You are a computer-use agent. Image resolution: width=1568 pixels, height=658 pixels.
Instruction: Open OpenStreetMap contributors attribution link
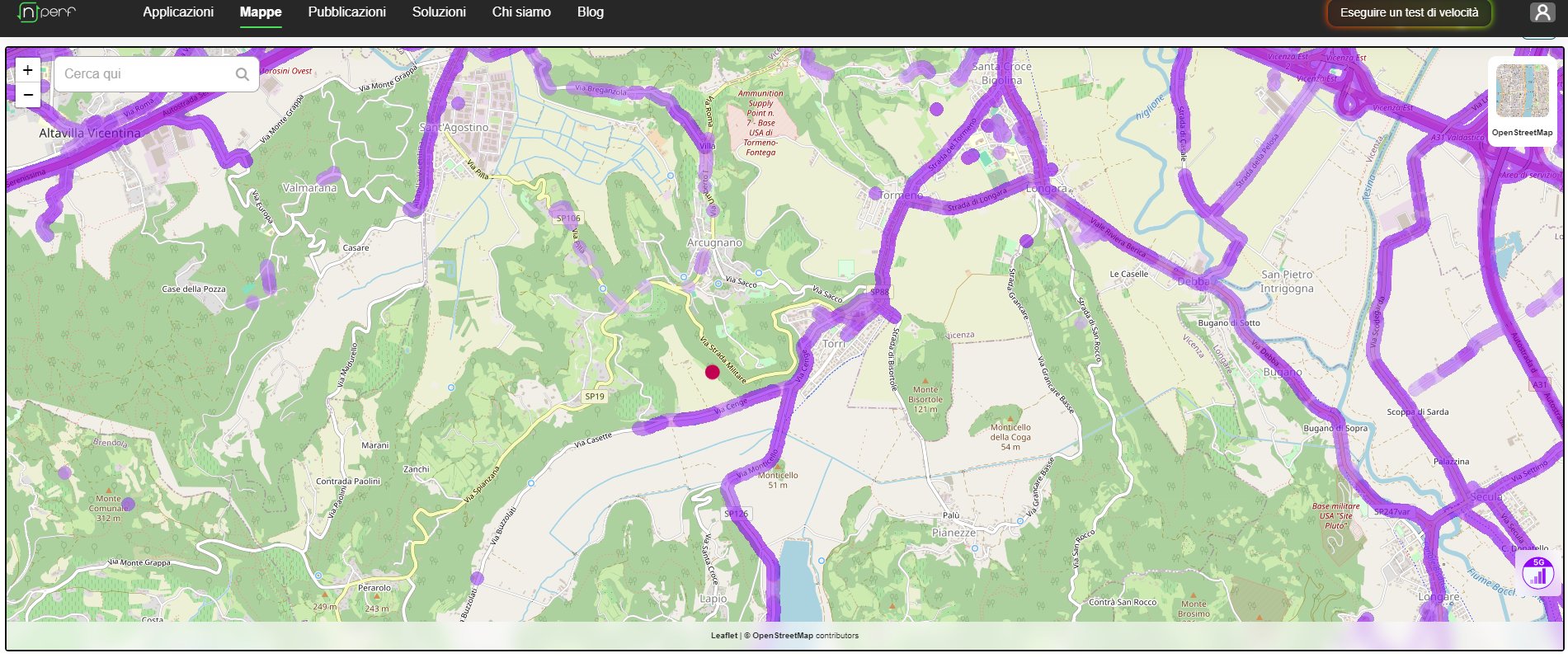(x=782, y=636)
